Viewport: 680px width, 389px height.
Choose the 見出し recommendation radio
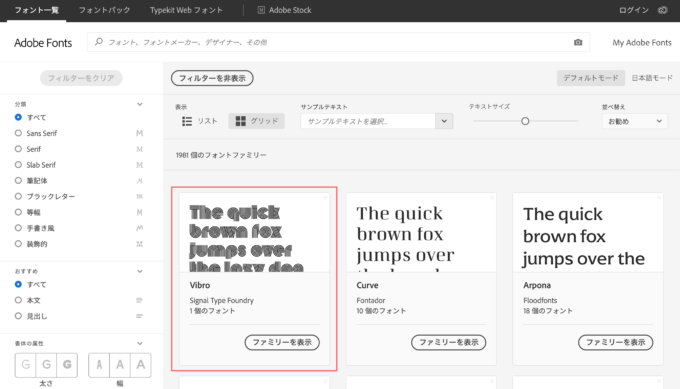[18, 316]
